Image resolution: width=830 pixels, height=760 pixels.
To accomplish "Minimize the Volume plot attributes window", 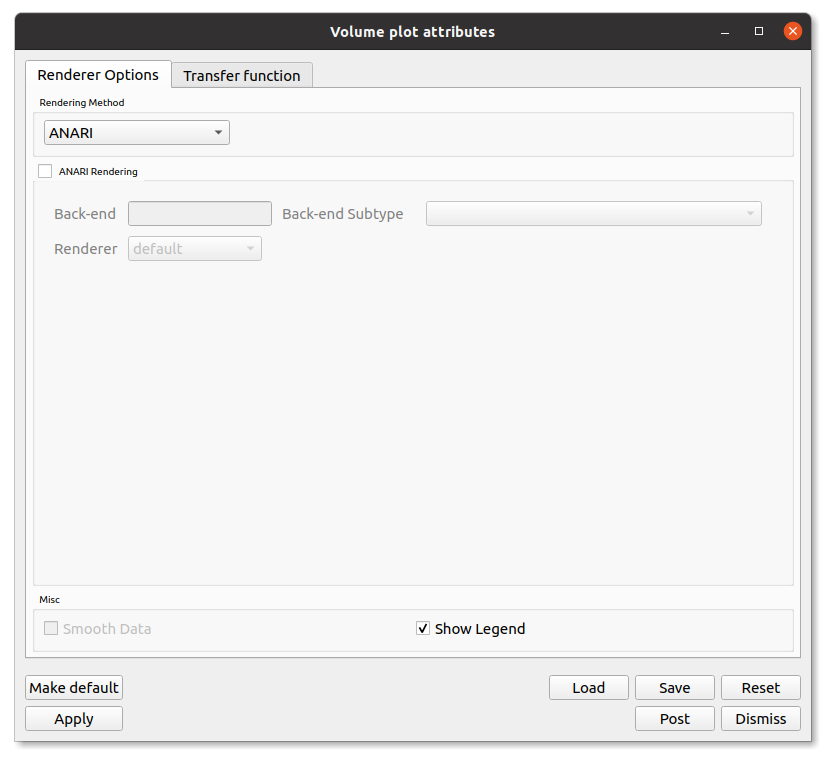I will 725,32.
